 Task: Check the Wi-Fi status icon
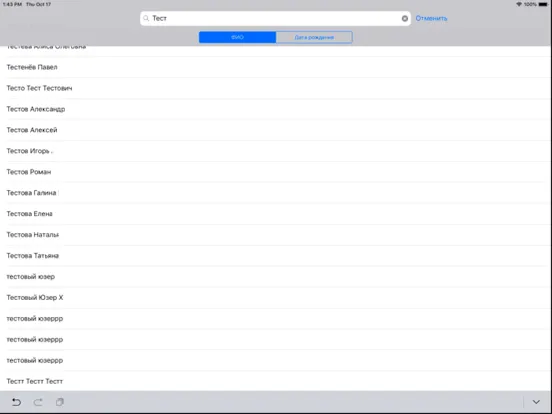tap(519, 4)
